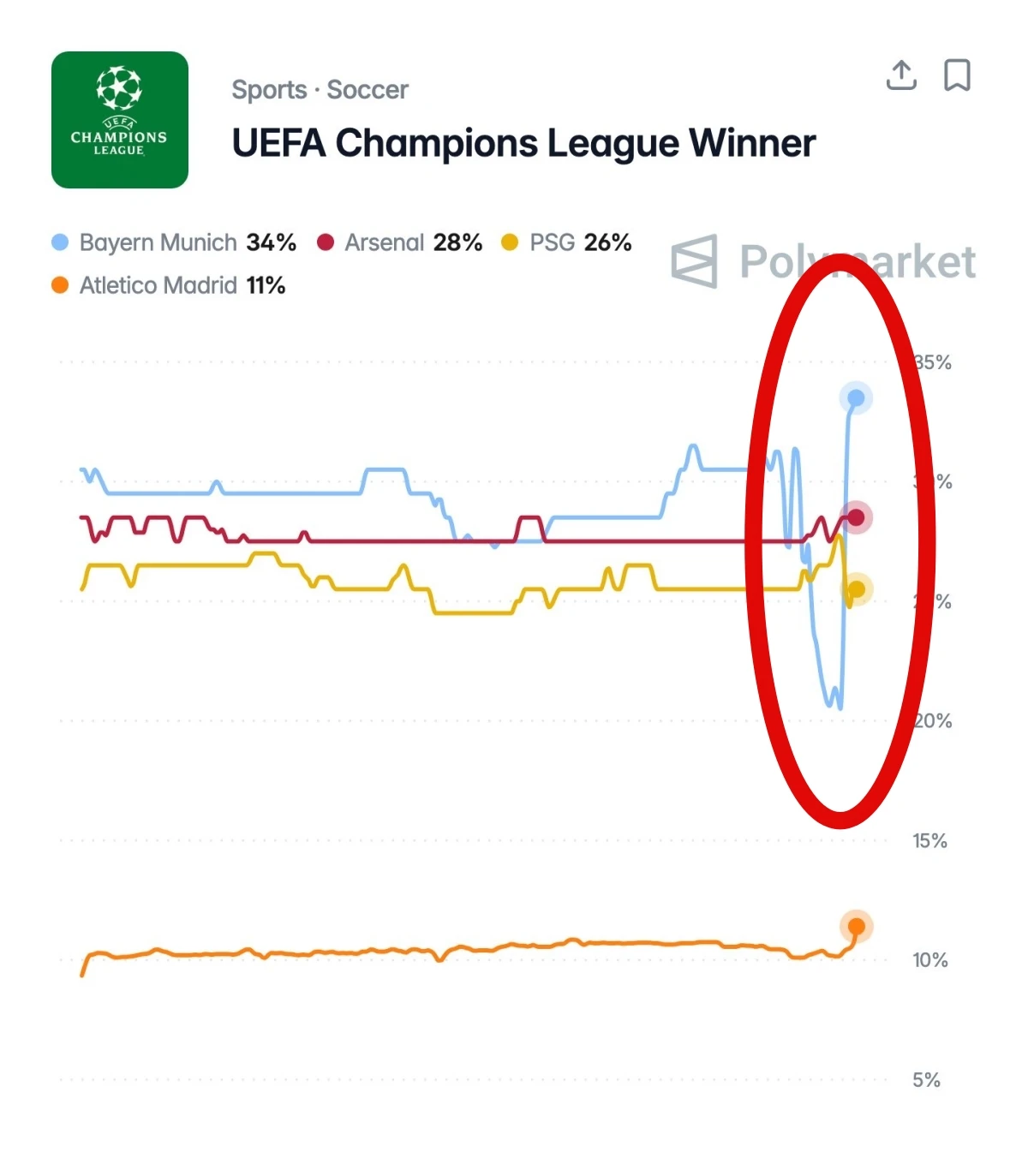Image resolution: width=1028 pixels, height=1176 pixels.
Task: Click the blue Bayern Munich legend dot
Action: tap(60, 242)
